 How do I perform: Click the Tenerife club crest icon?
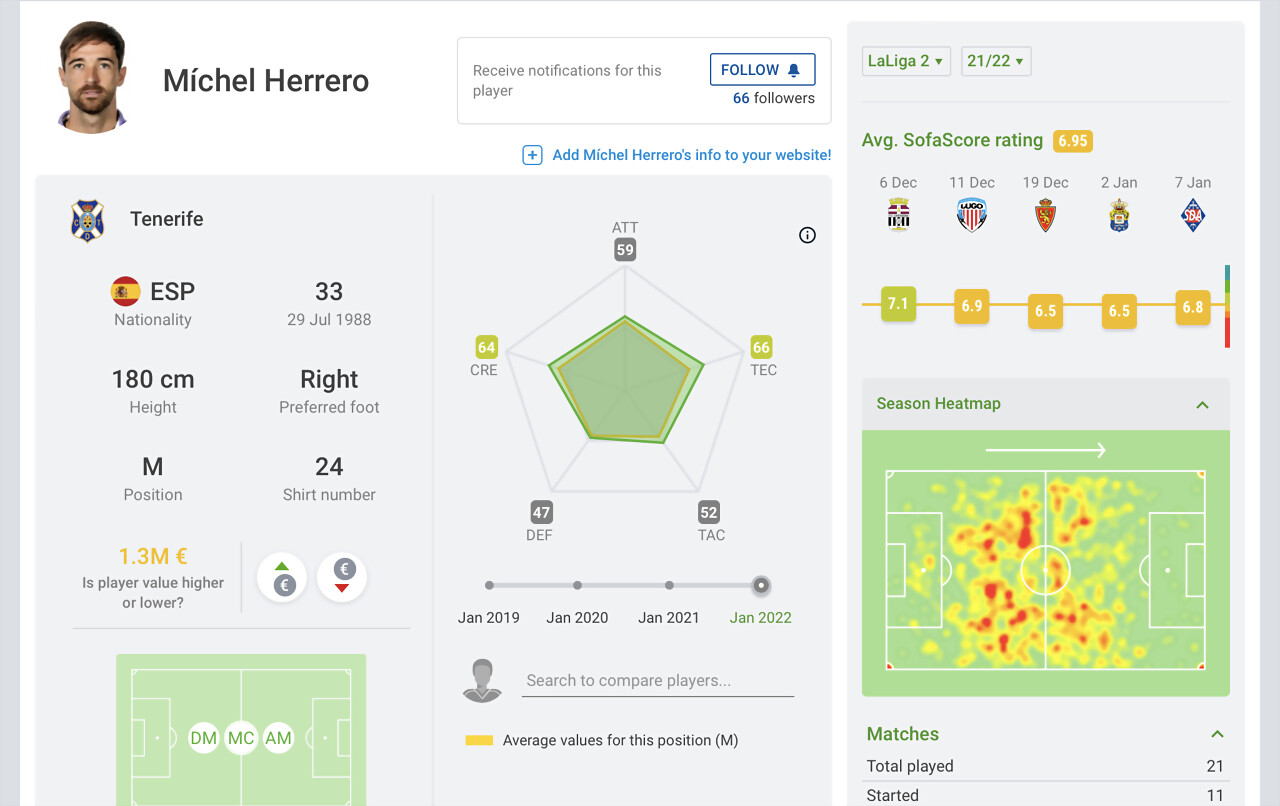(87, 220)
